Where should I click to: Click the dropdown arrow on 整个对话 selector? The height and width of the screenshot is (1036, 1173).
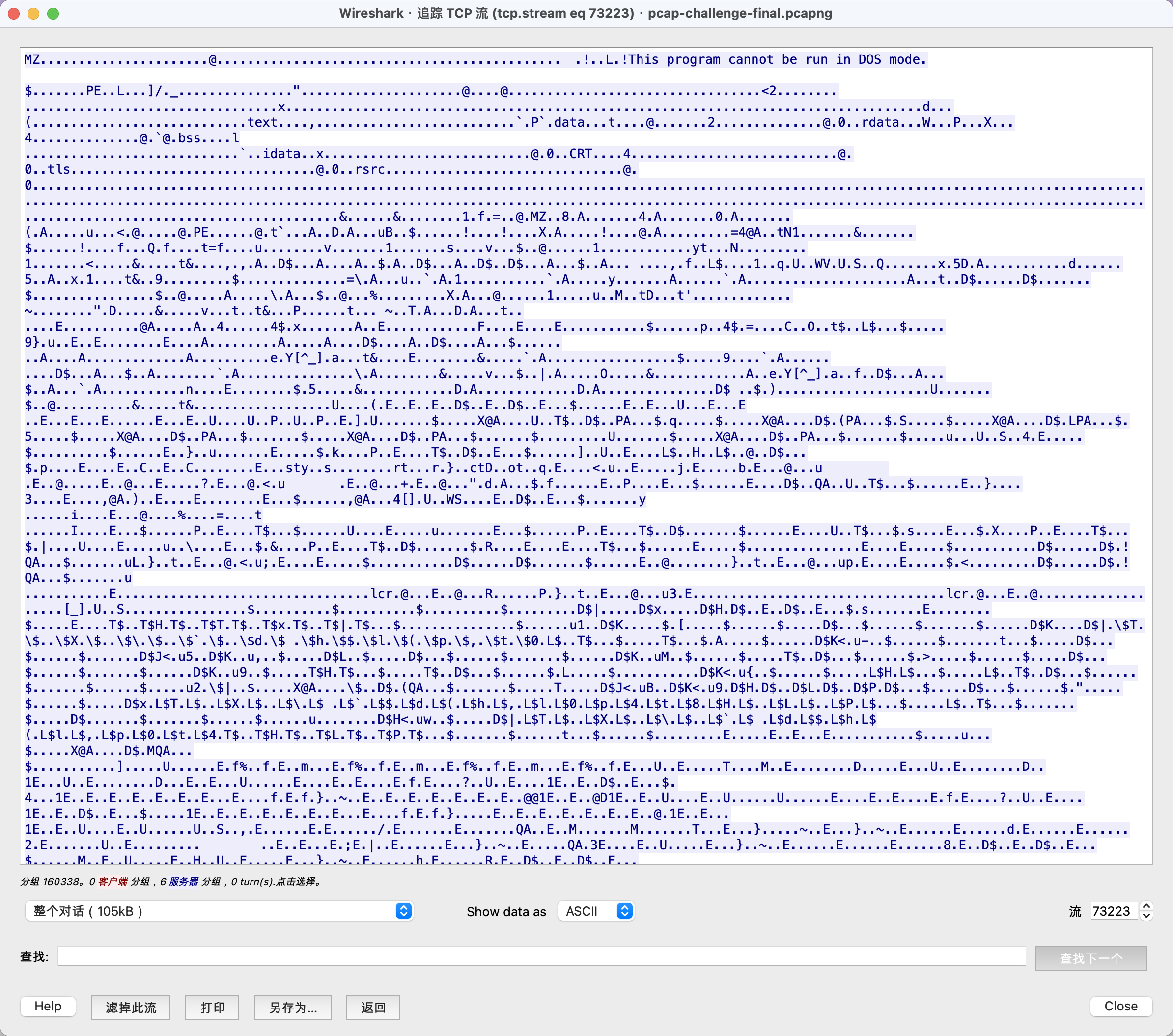pos(403,911)
